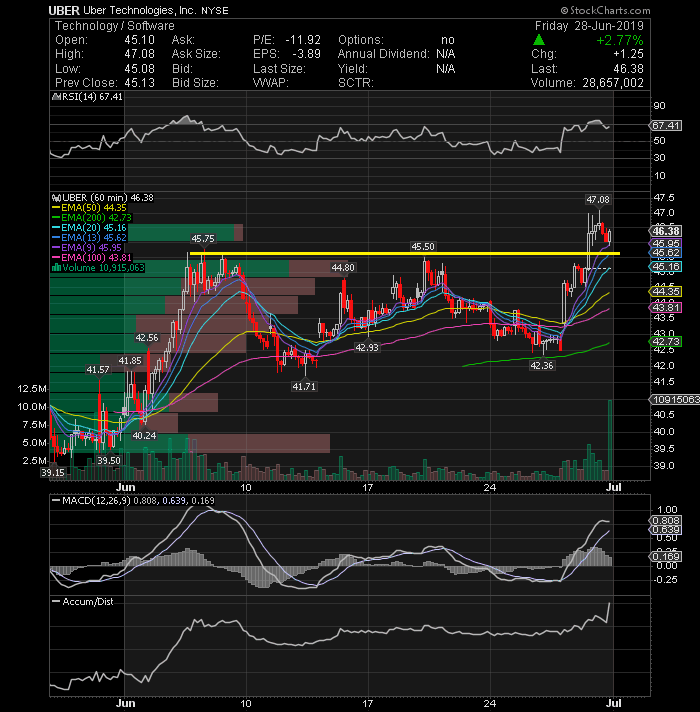Click the 42.56 price callout on chart
This screenshot has height=712, width=700.
click(x=147, y=338)
